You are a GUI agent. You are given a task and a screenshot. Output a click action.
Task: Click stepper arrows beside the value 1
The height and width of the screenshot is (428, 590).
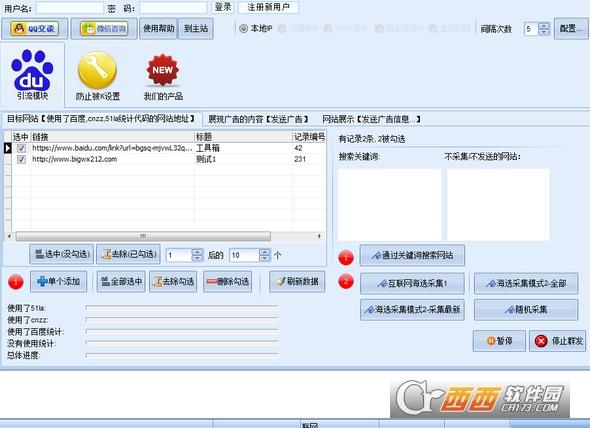tap(197, 255)
